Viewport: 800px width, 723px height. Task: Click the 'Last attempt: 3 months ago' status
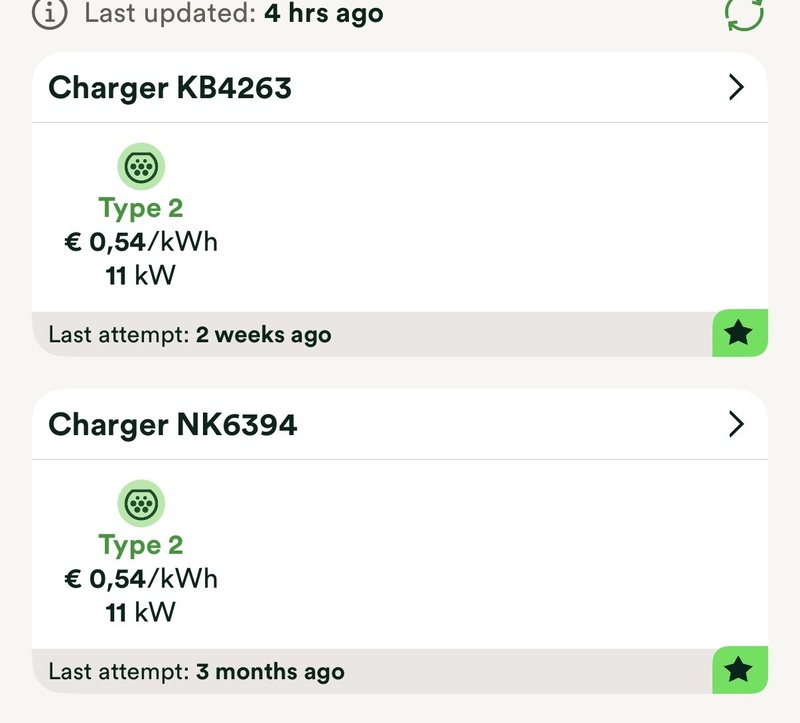[196, 672]
